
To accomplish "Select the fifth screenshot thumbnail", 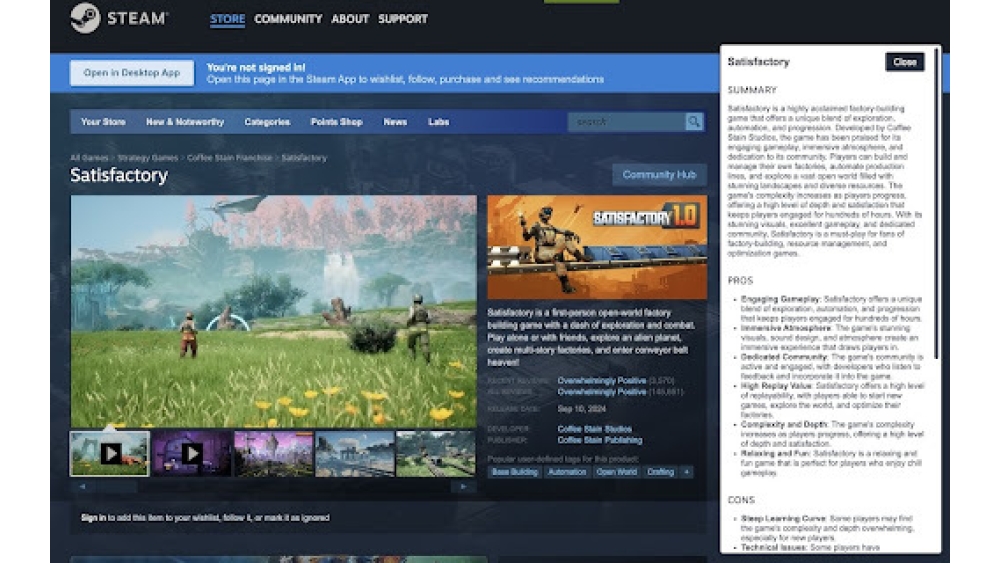I will click(x=436, y=453).
